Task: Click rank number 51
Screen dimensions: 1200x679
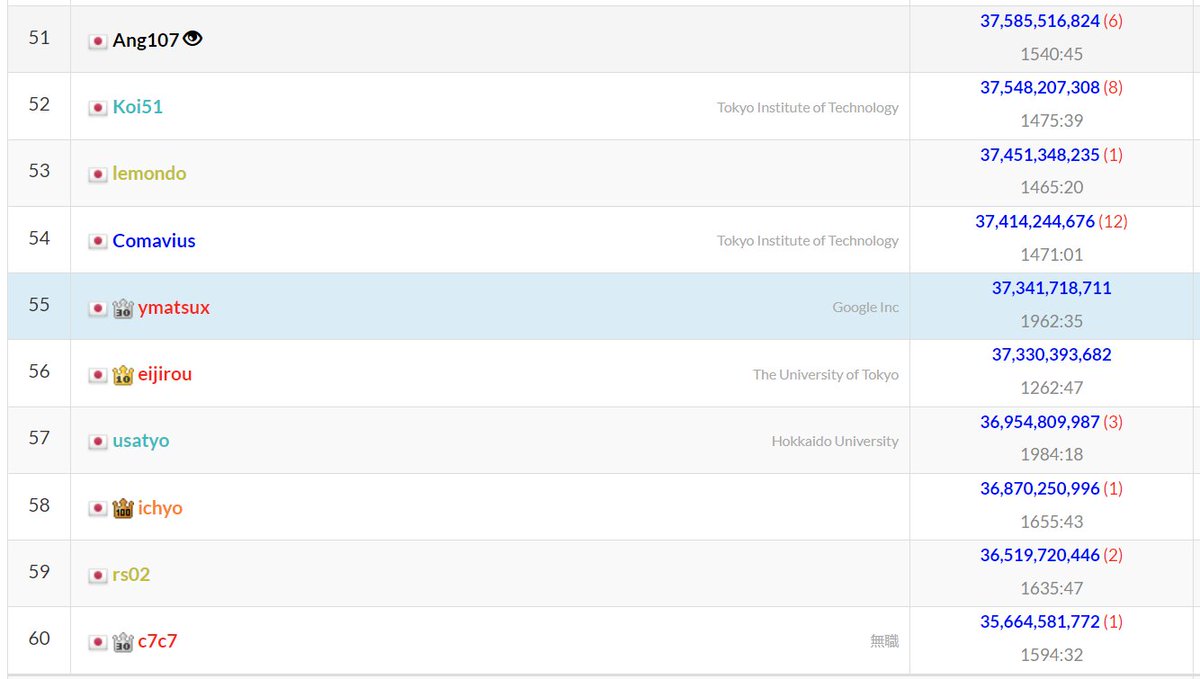Action: click(x=39, y=38)
